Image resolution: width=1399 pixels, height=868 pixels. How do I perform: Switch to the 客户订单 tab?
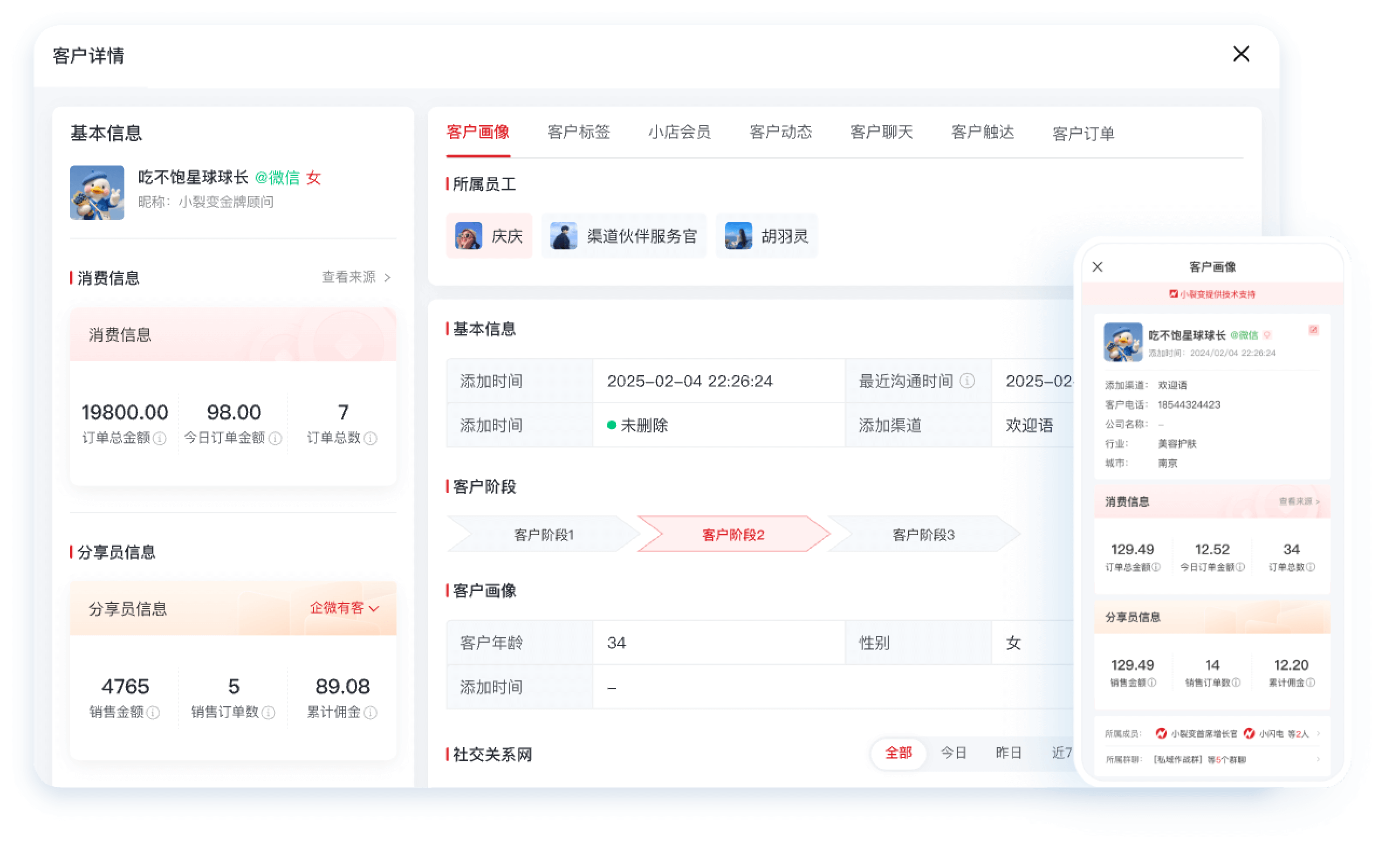point(1083,134)
